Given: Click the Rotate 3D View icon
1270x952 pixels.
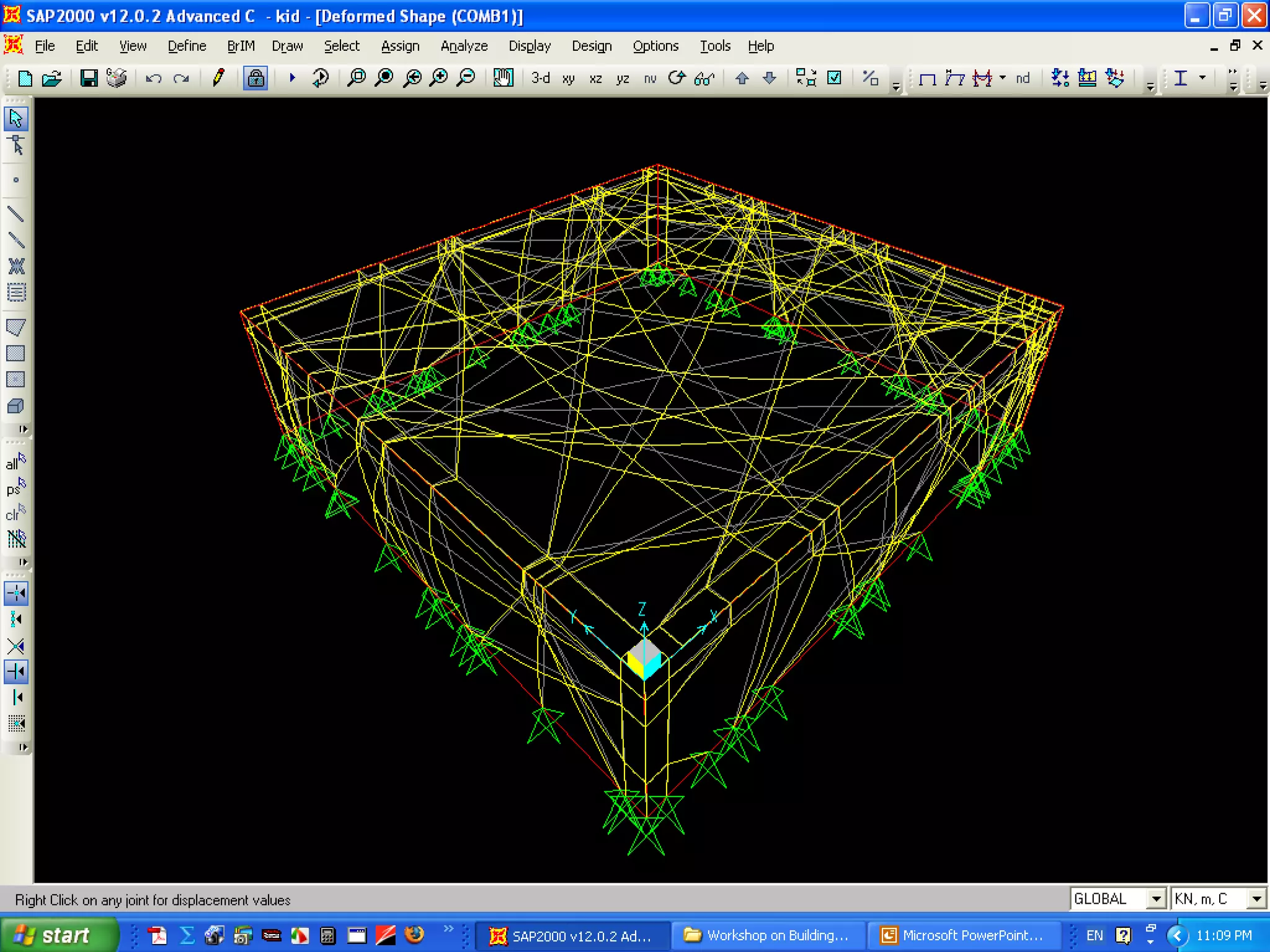Looking at the screenshot, I should coord(677,78).
